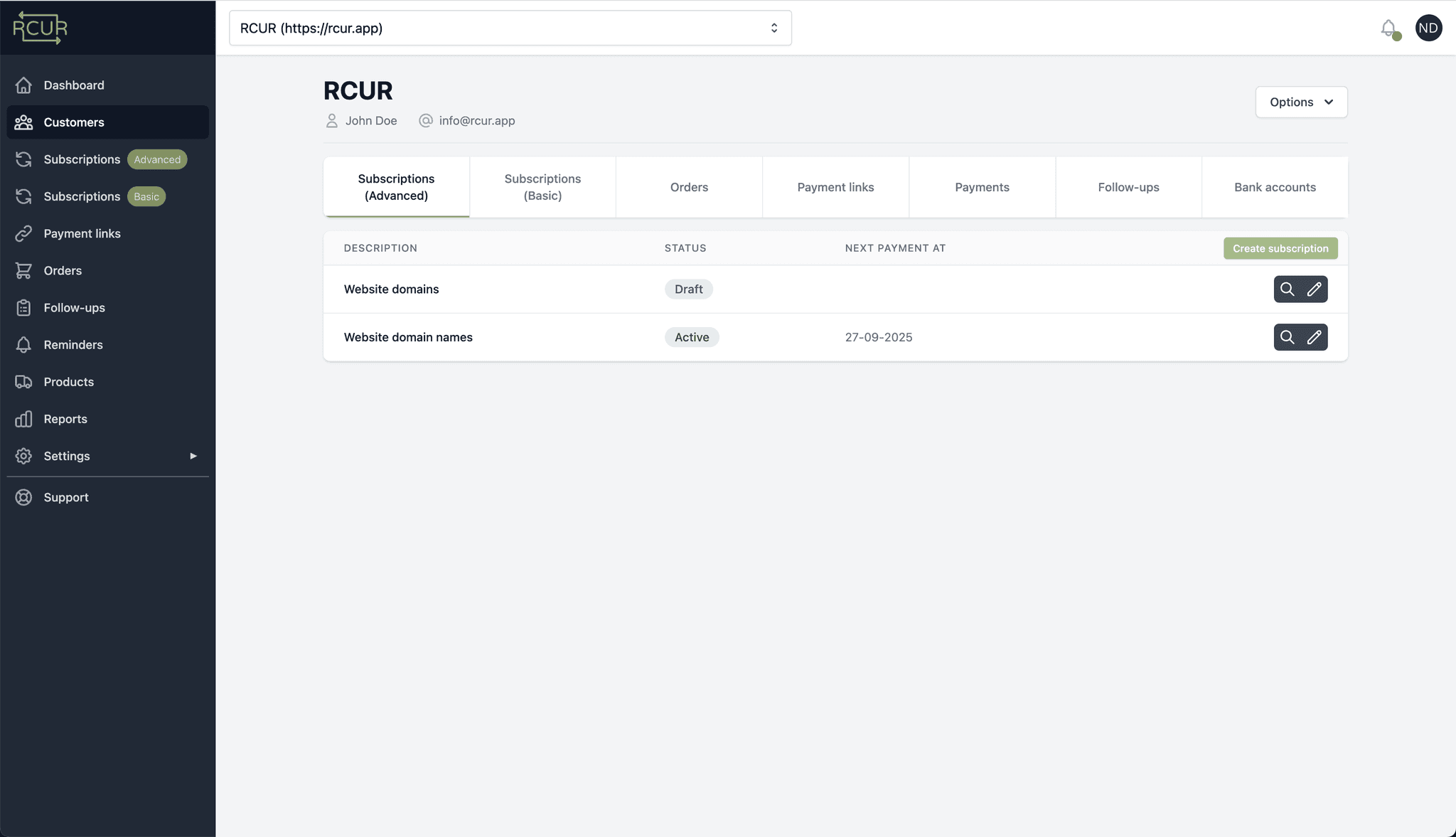Open Support from the sidebar
Screen dimensions: 1456x837
click(66, 496)
